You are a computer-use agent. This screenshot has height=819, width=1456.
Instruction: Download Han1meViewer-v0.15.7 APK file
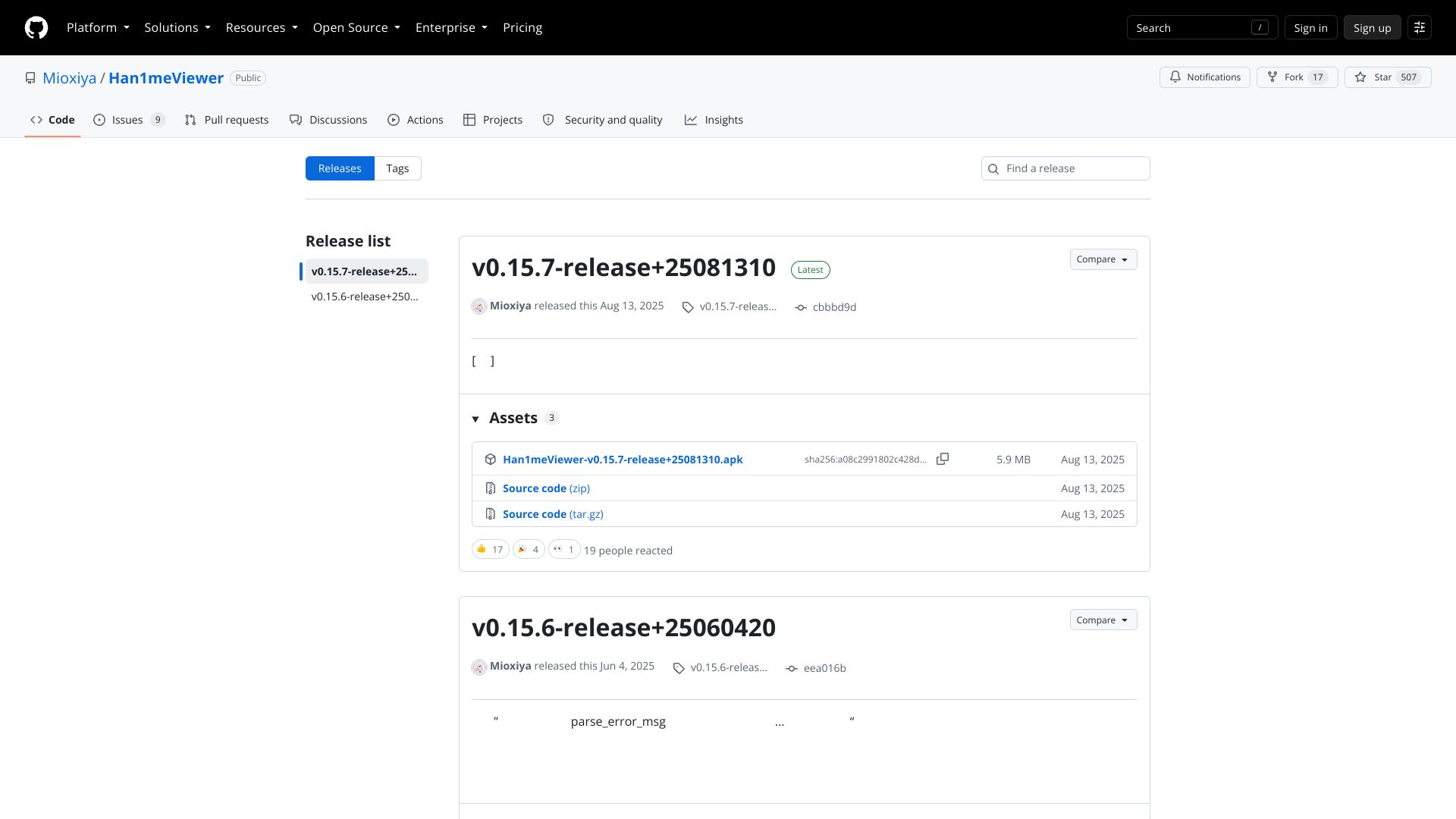[x=623, y=460]
